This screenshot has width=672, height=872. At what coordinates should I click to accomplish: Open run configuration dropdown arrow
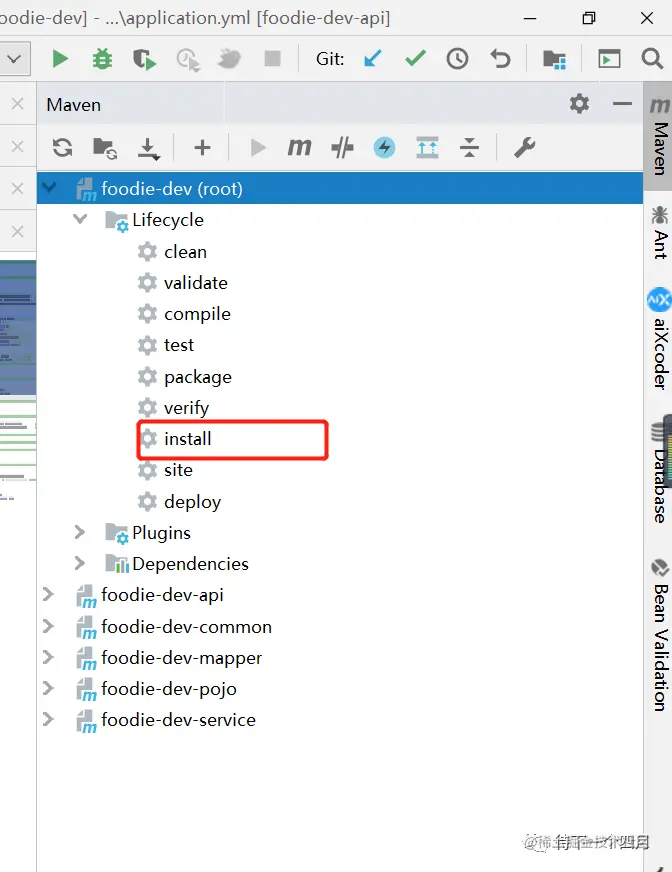pos(14,58)
